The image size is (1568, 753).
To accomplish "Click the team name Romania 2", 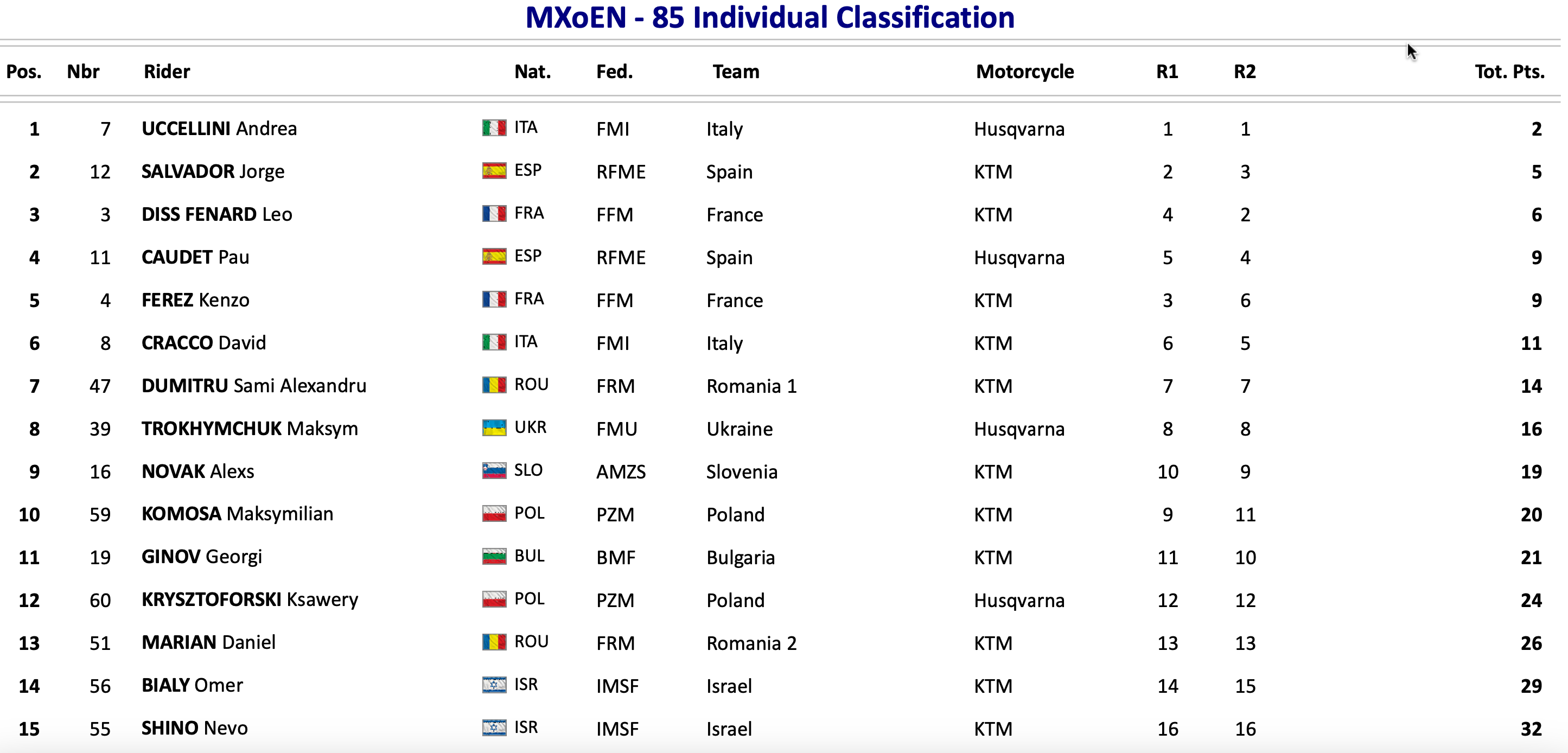I will [x=751, y=643].
